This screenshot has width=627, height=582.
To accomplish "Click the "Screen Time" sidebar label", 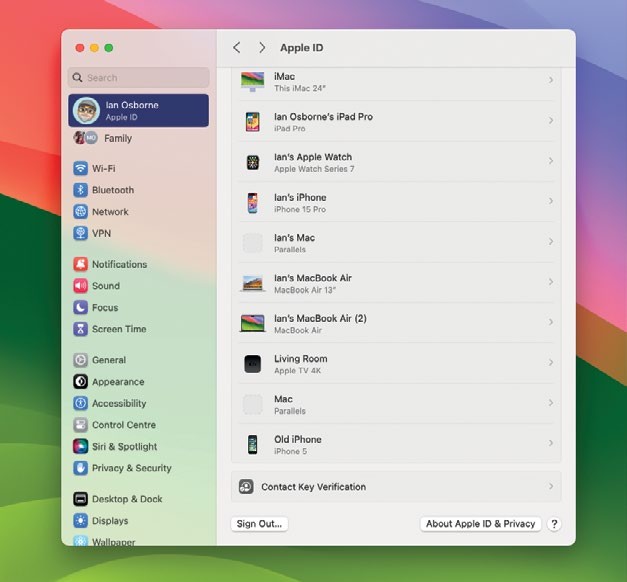I will (x=119, y=329).
